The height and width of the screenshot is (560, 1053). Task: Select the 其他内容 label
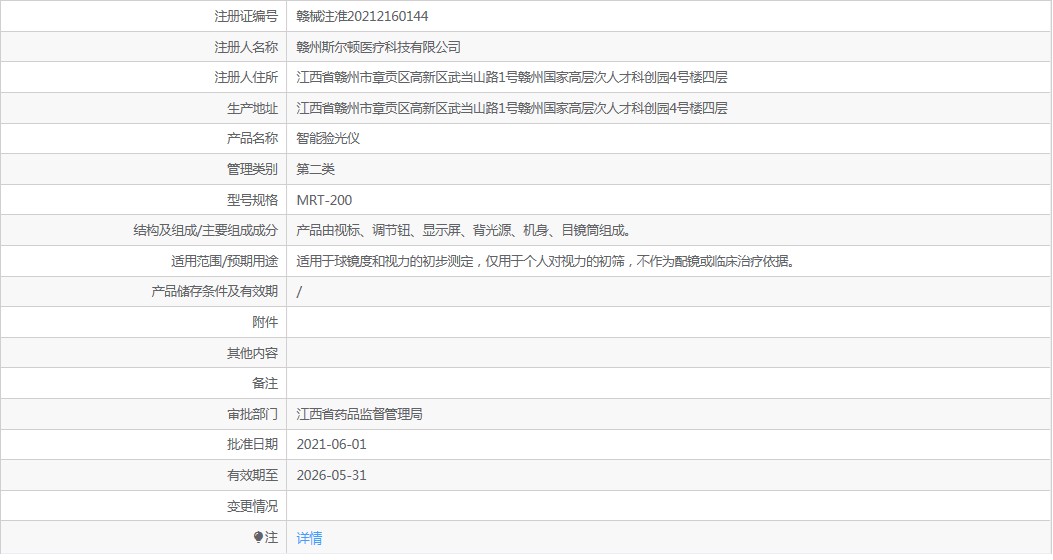[253, 353]
